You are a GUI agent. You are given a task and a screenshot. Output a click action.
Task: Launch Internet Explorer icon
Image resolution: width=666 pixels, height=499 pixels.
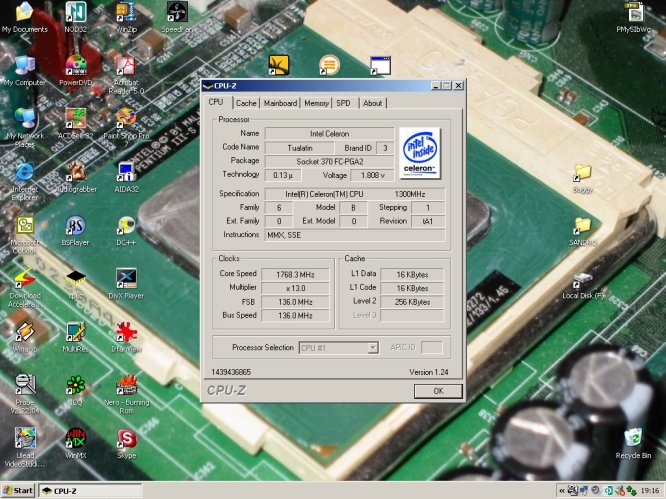[25, 181]
